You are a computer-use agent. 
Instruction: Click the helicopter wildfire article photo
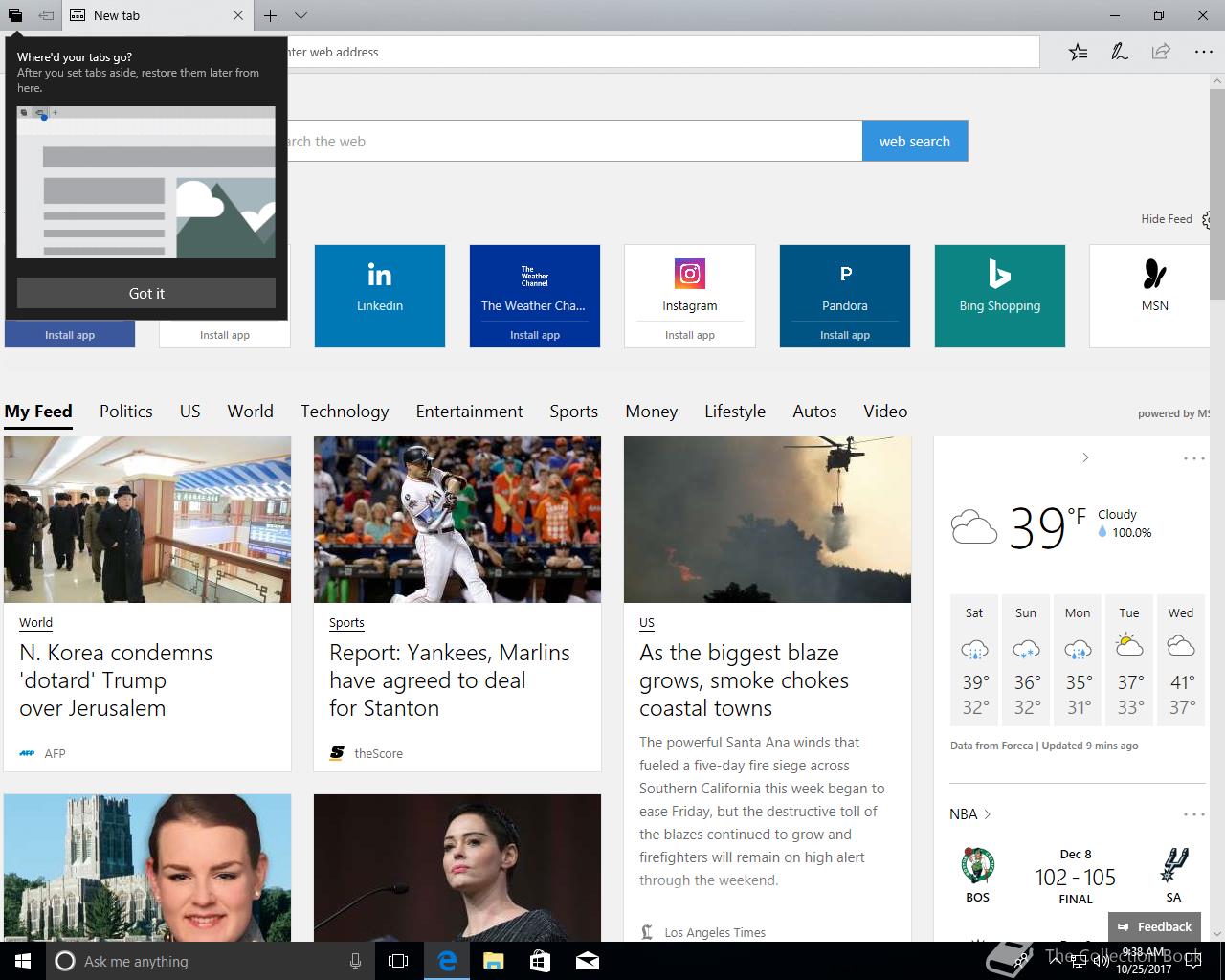click(x=768, y=520)
